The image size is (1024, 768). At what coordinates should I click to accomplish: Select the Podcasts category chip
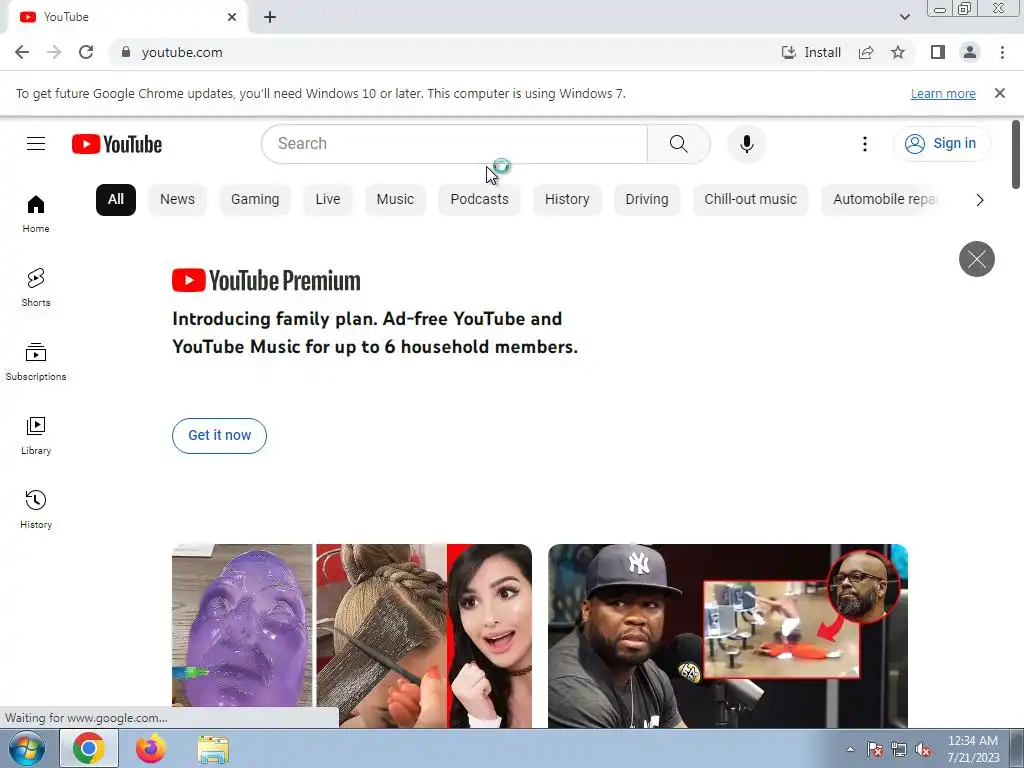[479, 200]
